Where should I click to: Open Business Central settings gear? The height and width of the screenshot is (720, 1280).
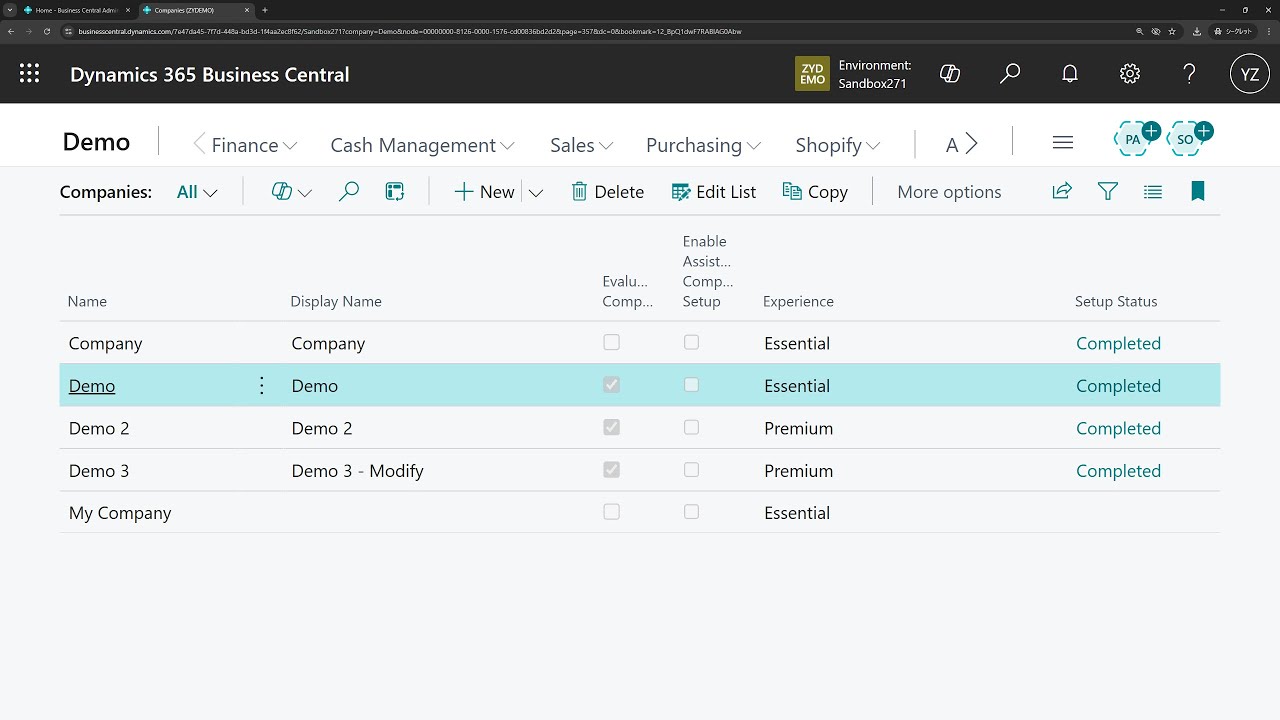click(1129, 73)
